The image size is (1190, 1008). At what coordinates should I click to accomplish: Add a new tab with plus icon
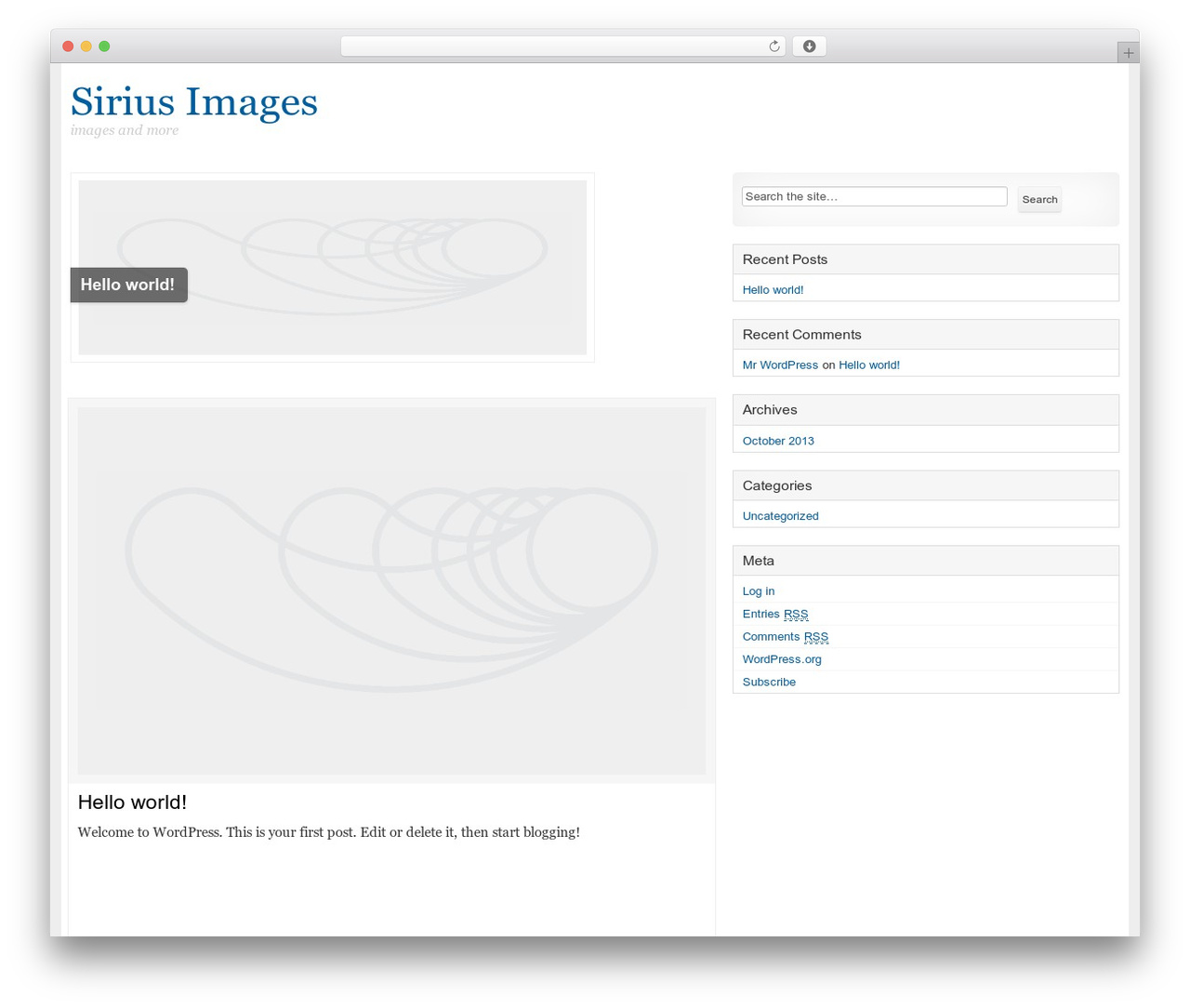1128,53
